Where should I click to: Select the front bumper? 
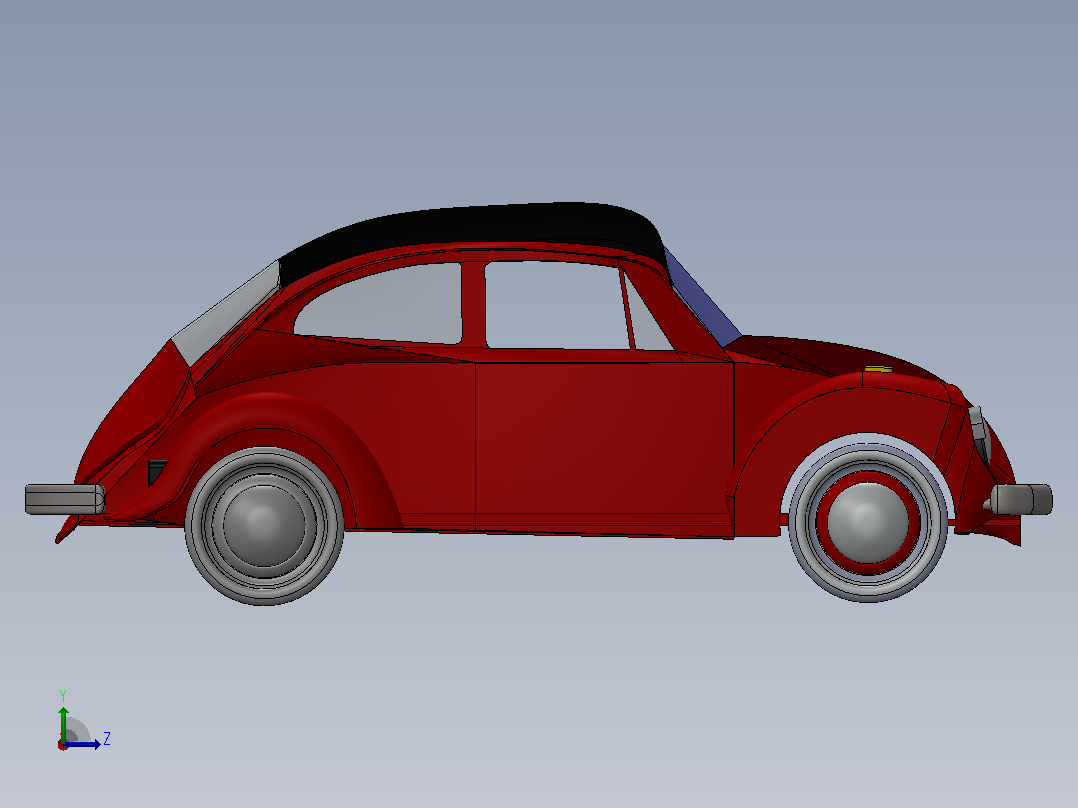coord(1022,499)
